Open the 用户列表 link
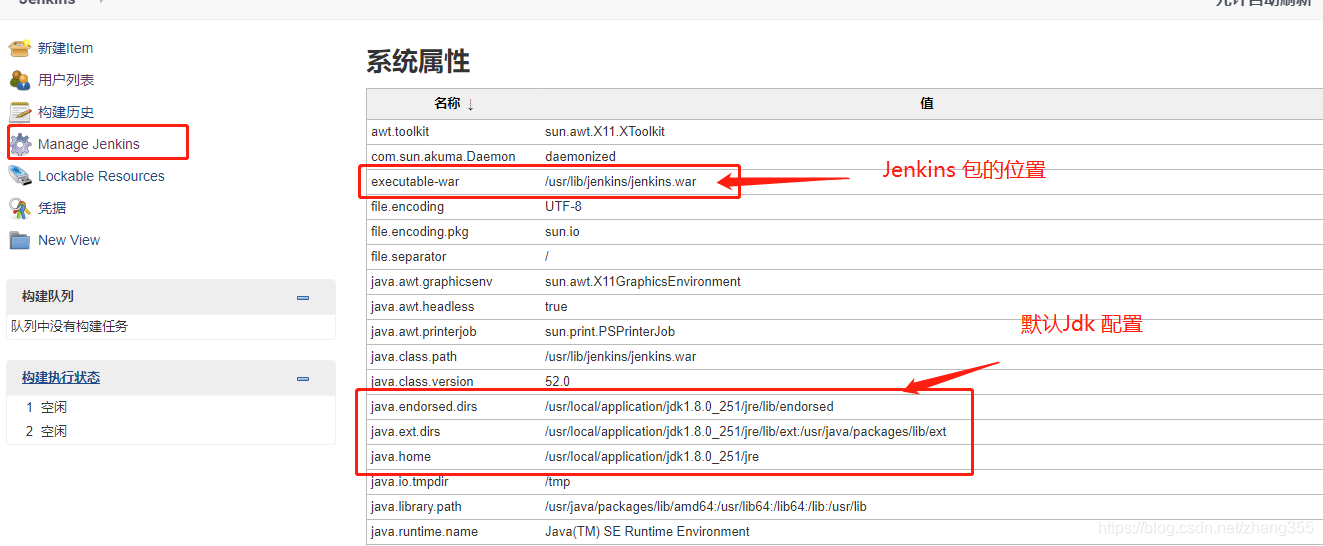Viewport: 1323px width, 546px height. point(66,80)
